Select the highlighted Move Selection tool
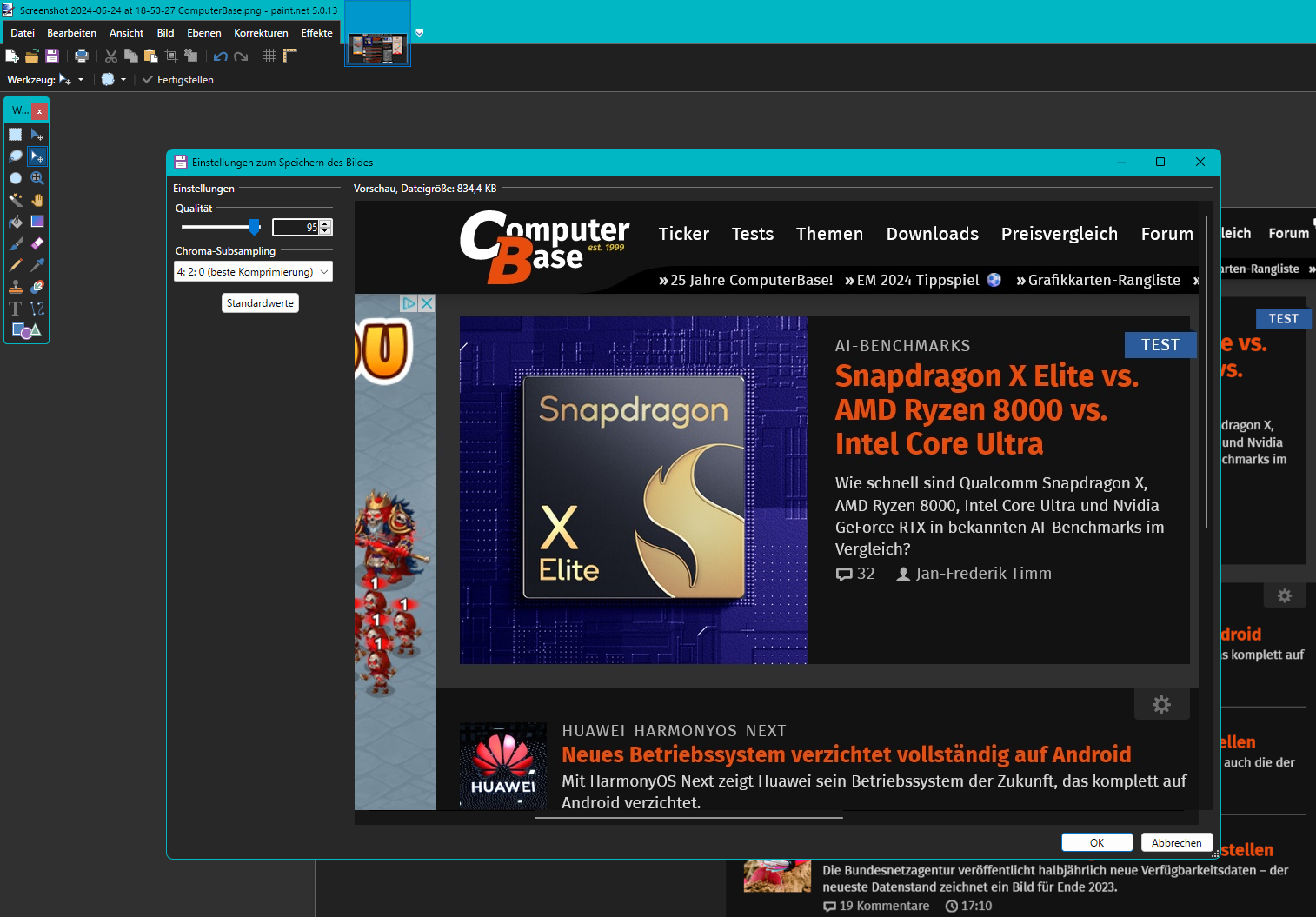Viewport: 1316px width, 917px height. (x=37, y=156)
